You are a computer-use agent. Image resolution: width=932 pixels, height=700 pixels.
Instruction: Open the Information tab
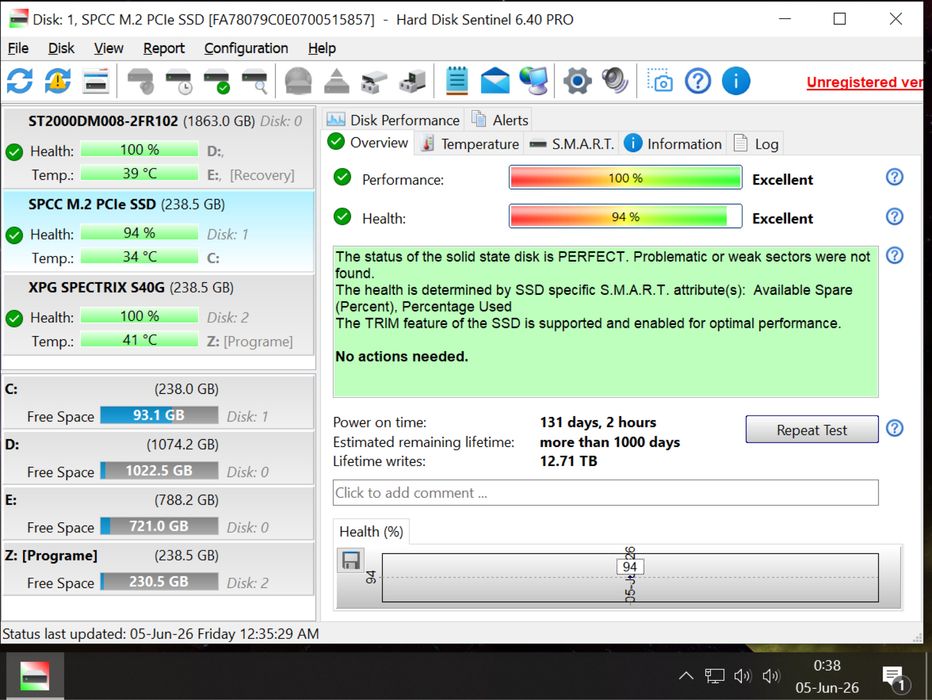point(673,144)
